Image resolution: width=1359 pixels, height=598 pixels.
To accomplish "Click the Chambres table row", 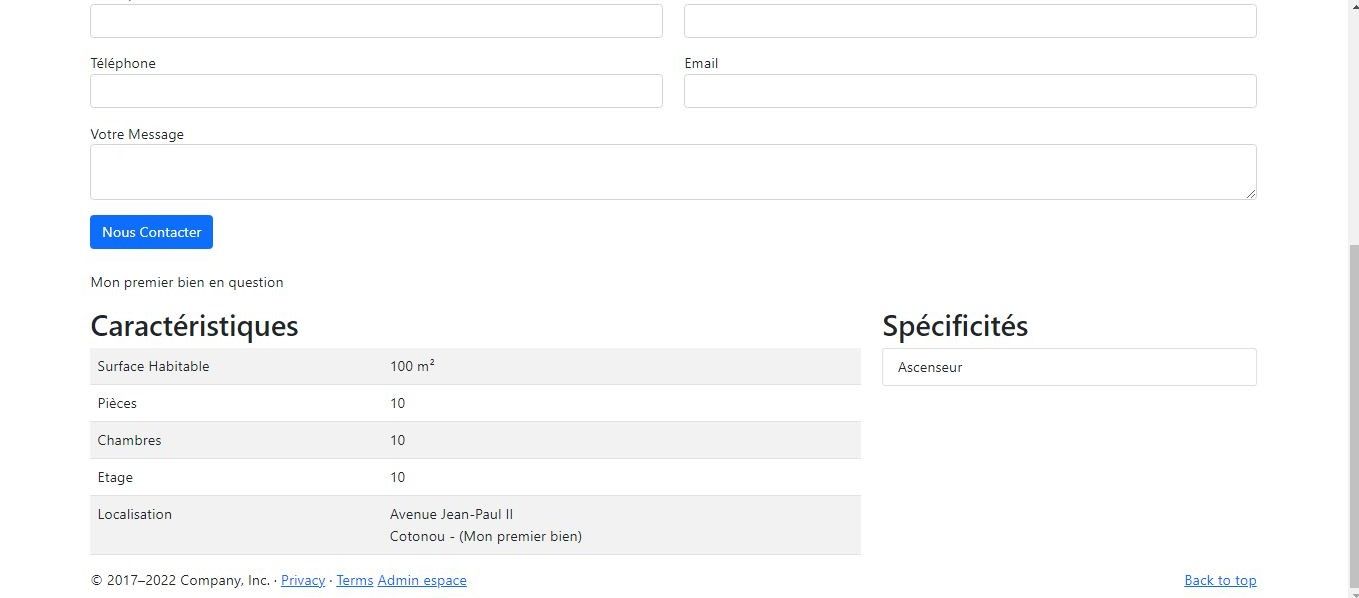I will click(475, 440).
